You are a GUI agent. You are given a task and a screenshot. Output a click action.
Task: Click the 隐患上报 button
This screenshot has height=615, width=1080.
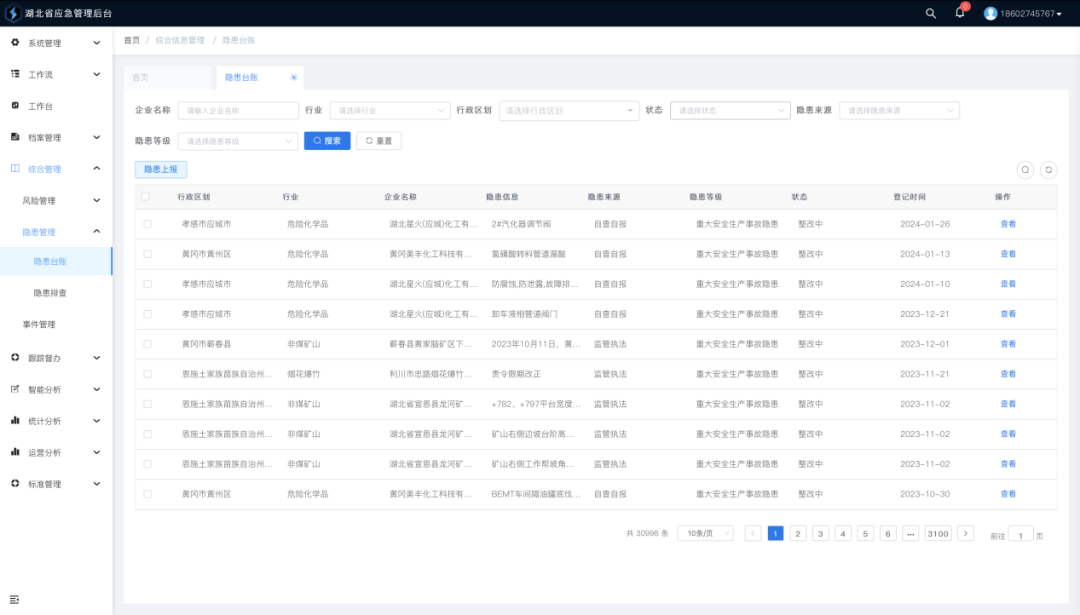coord(161,170)
